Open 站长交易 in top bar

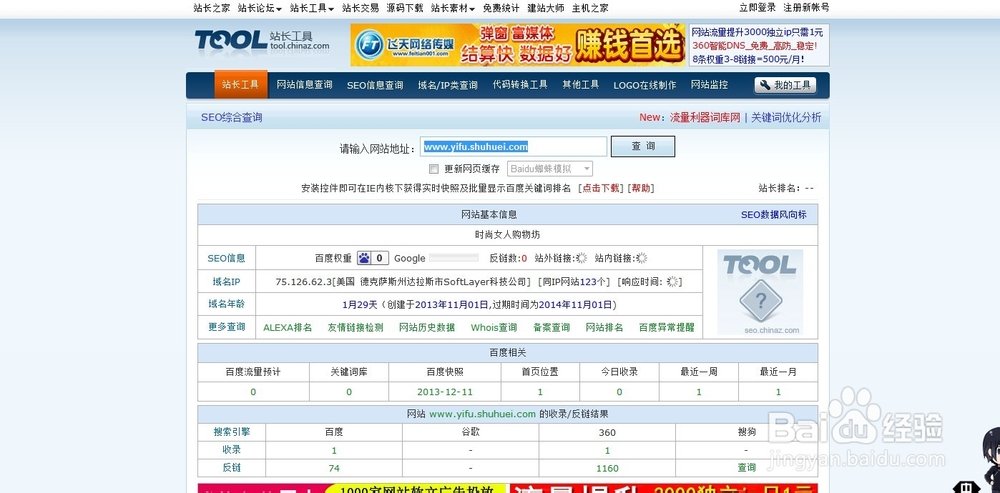point(360,8)
